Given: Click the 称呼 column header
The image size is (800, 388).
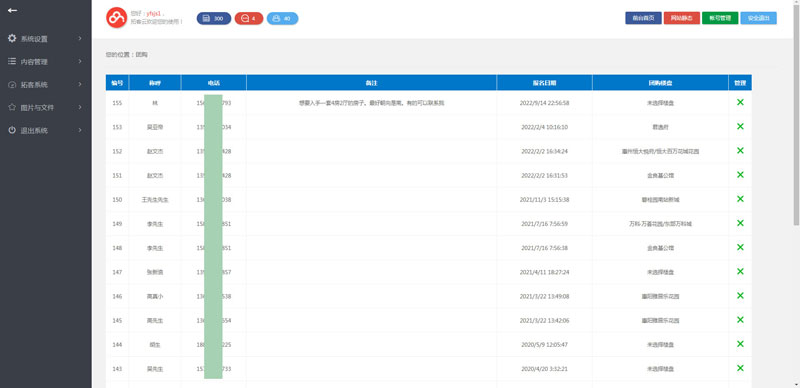Looking at the screenshot, I should pyautogui.click(x=155, y=83).
